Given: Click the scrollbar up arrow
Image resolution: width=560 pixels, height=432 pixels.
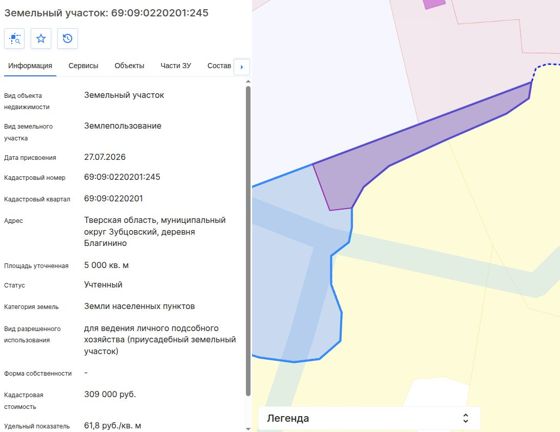Looking at the screenshot, I should (x=248, y=82).
